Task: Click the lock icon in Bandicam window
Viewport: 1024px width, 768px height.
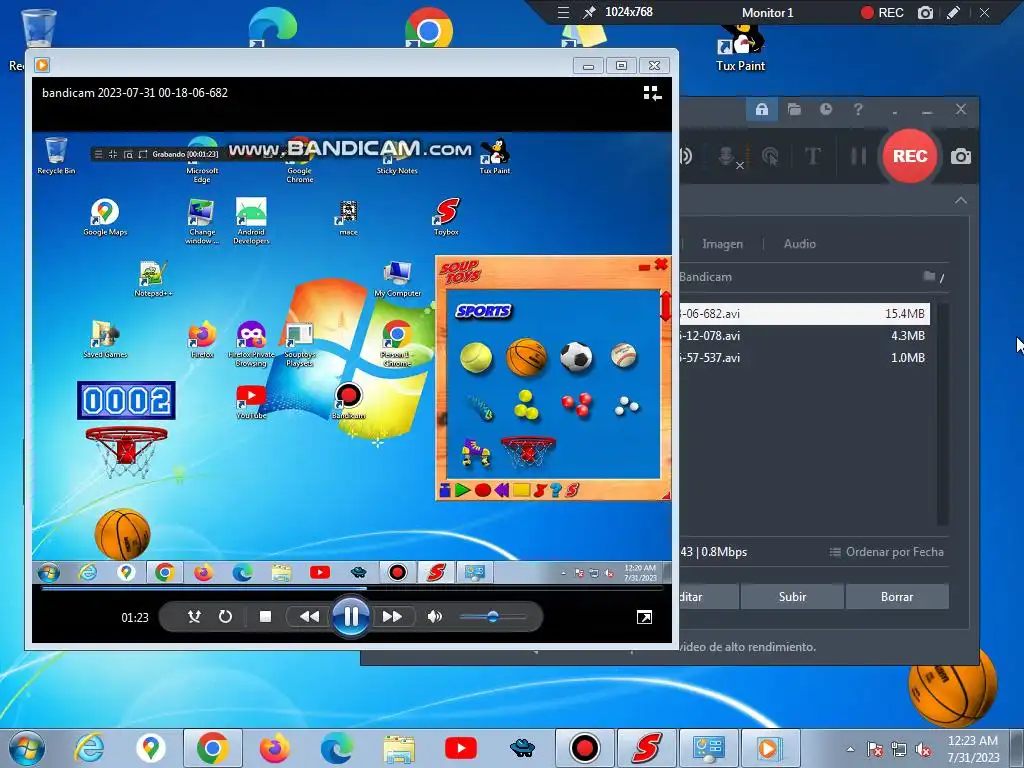Action: 761,109
